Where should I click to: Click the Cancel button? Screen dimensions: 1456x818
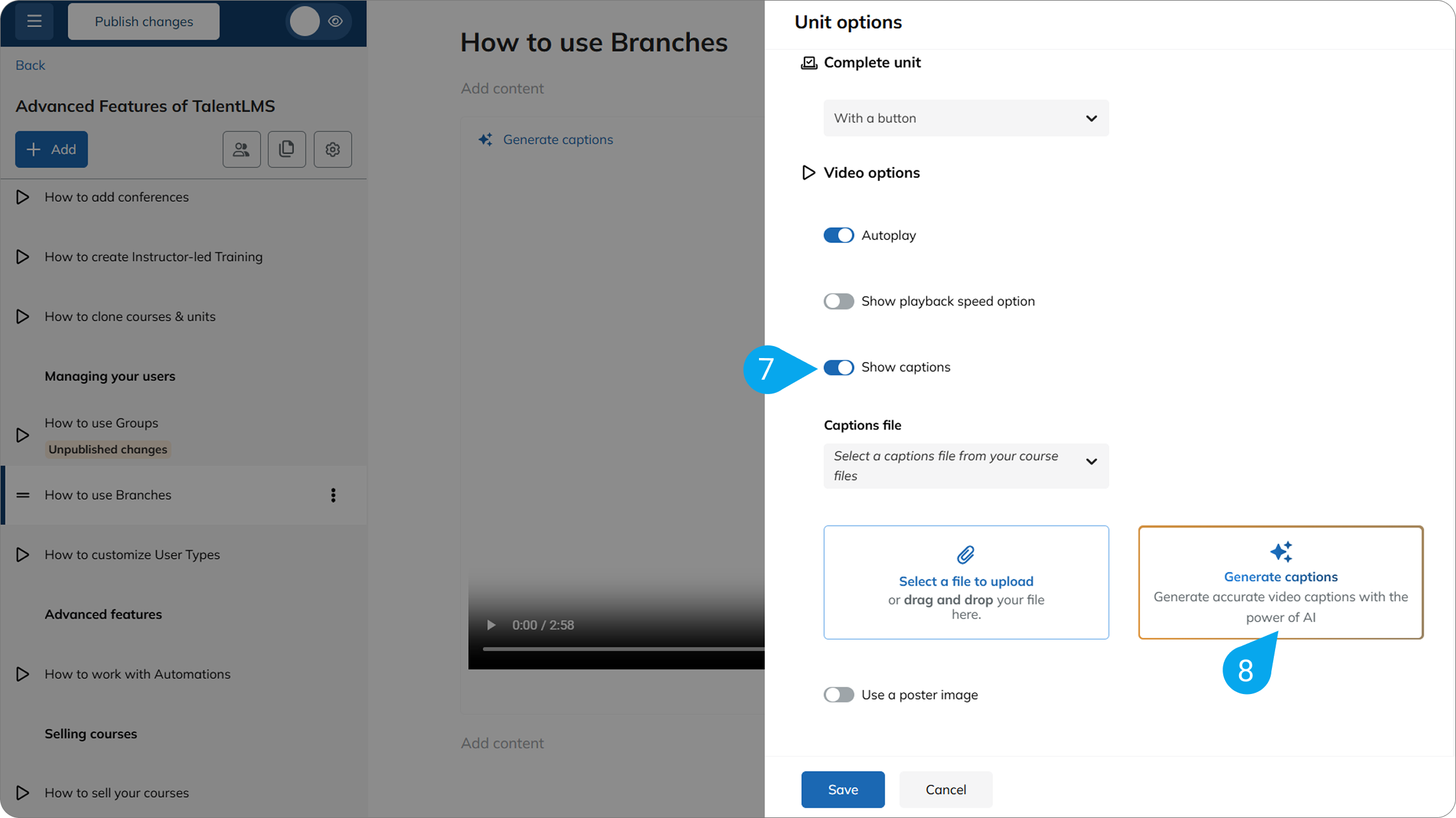click(x=946, y=790)
